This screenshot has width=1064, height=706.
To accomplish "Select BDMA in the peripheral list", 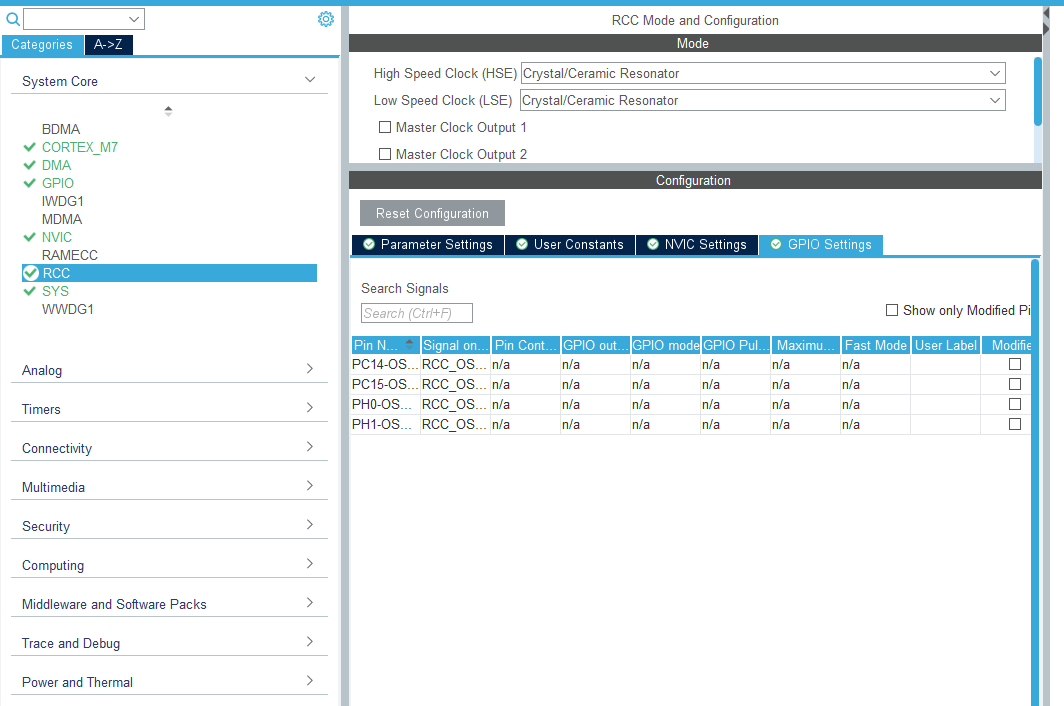I will coord(60,129).
